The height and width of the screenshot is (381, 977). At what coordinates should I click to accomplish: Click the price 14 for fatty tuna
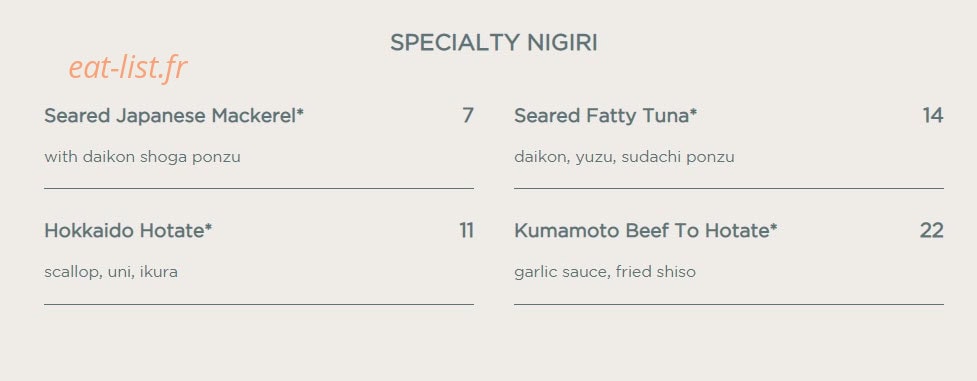click(933, 116)
